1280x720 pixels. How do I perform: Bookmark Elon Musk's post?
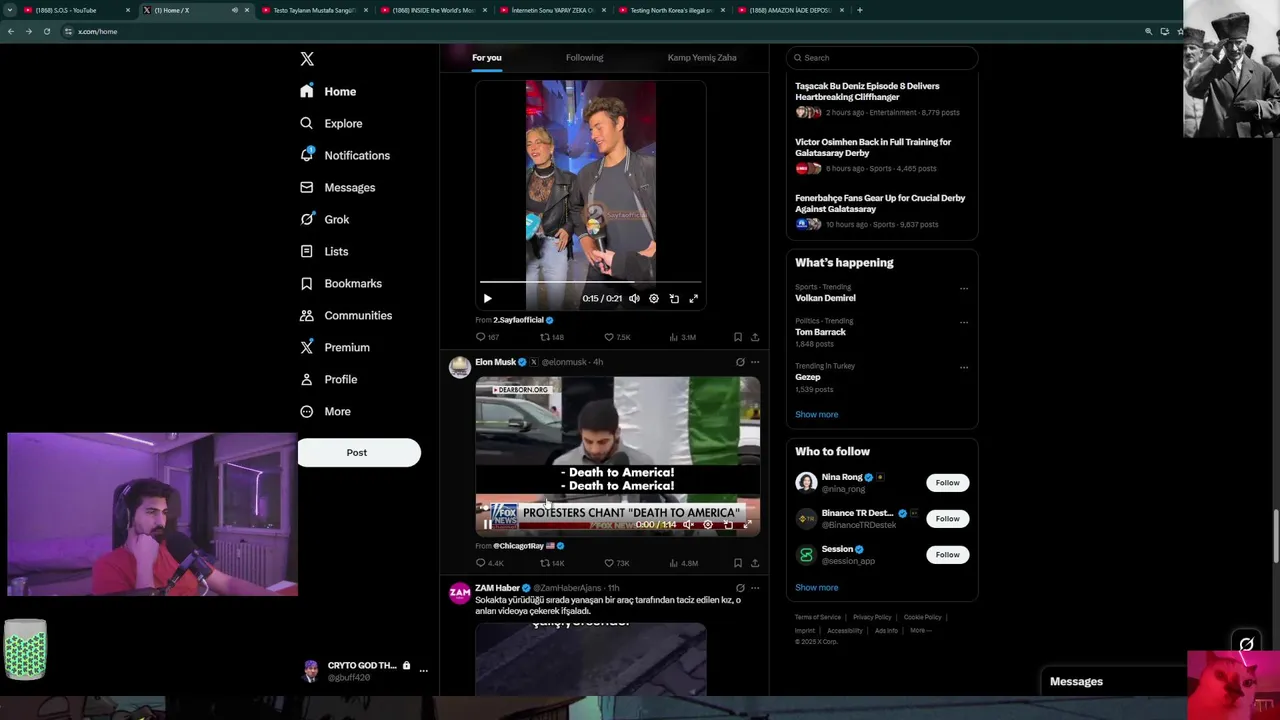(x=738, y=563)
